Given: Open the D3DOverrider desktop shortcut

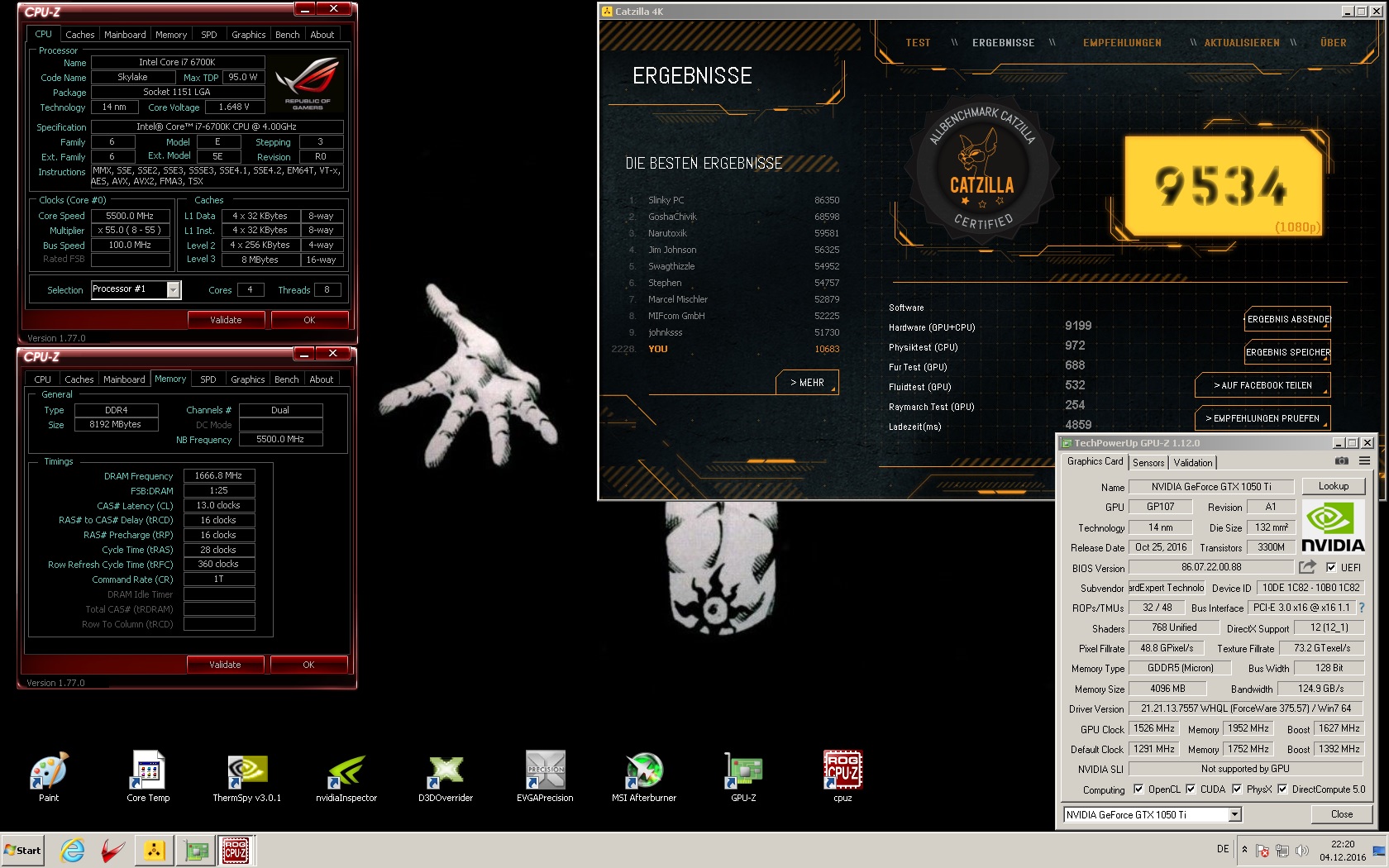Looking at the screenshot, I should point(446,776).
